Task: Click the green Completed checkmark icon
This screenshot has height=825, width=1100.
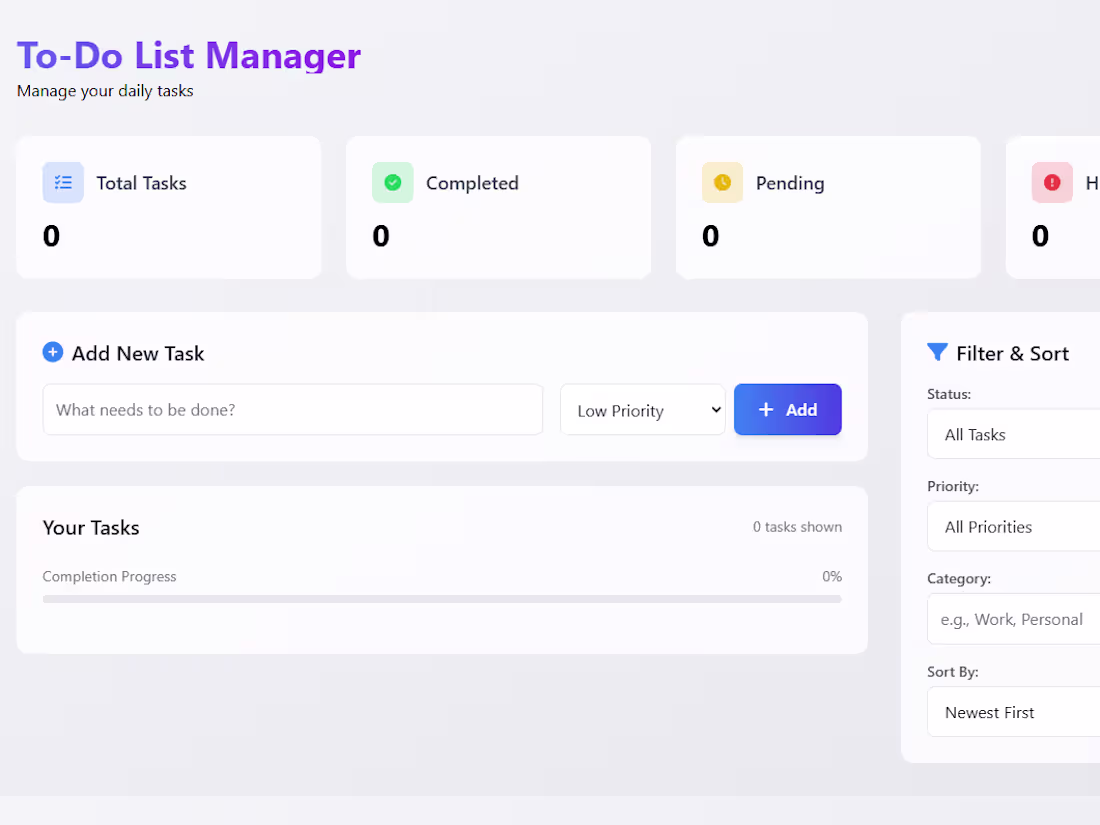Action: click(x=392, y=183)
